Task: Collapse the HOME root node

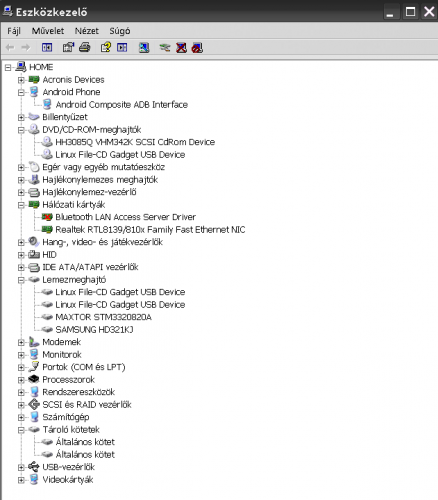Action: pos(8,68)
